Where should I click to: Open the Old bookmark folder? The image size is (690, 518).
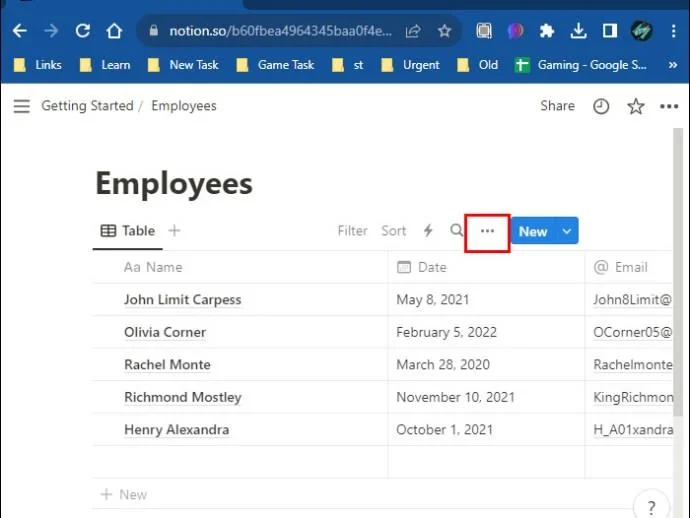[477, 65]
